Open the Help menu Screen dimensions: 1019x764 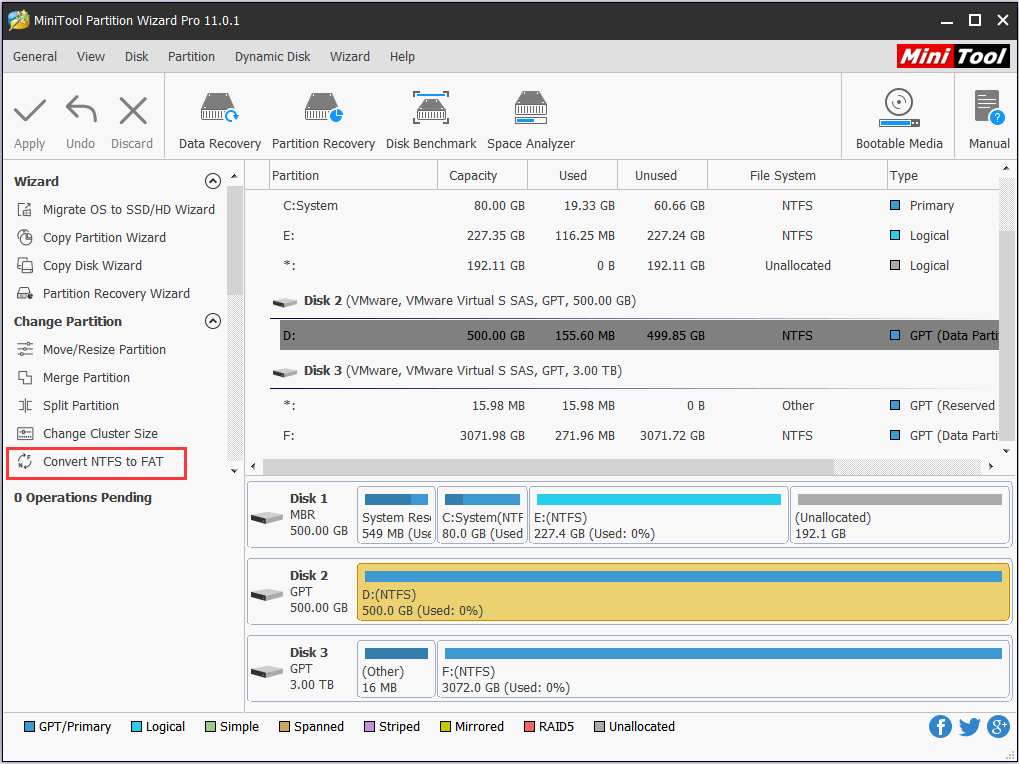click(402, 57)
